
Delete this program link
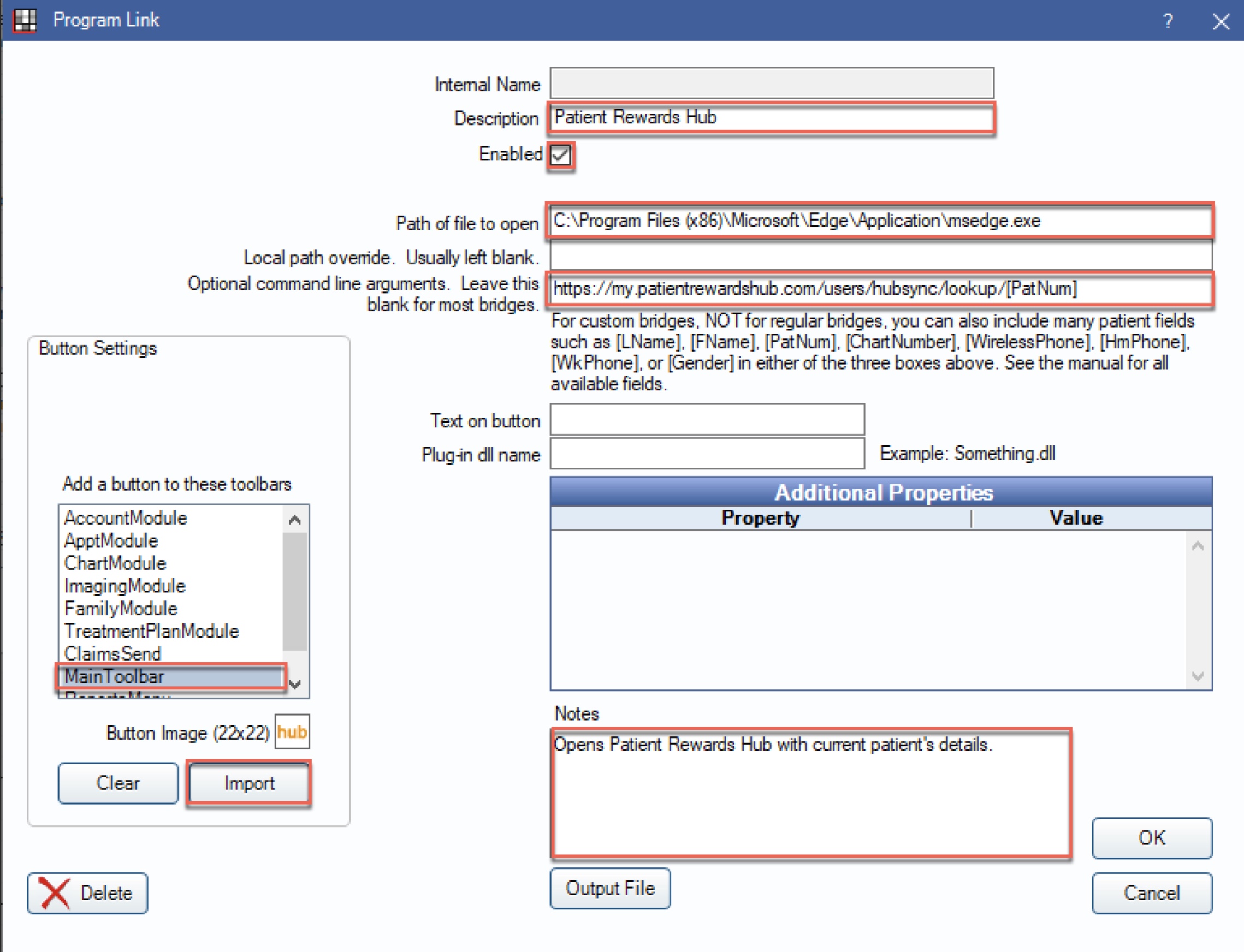87,893
